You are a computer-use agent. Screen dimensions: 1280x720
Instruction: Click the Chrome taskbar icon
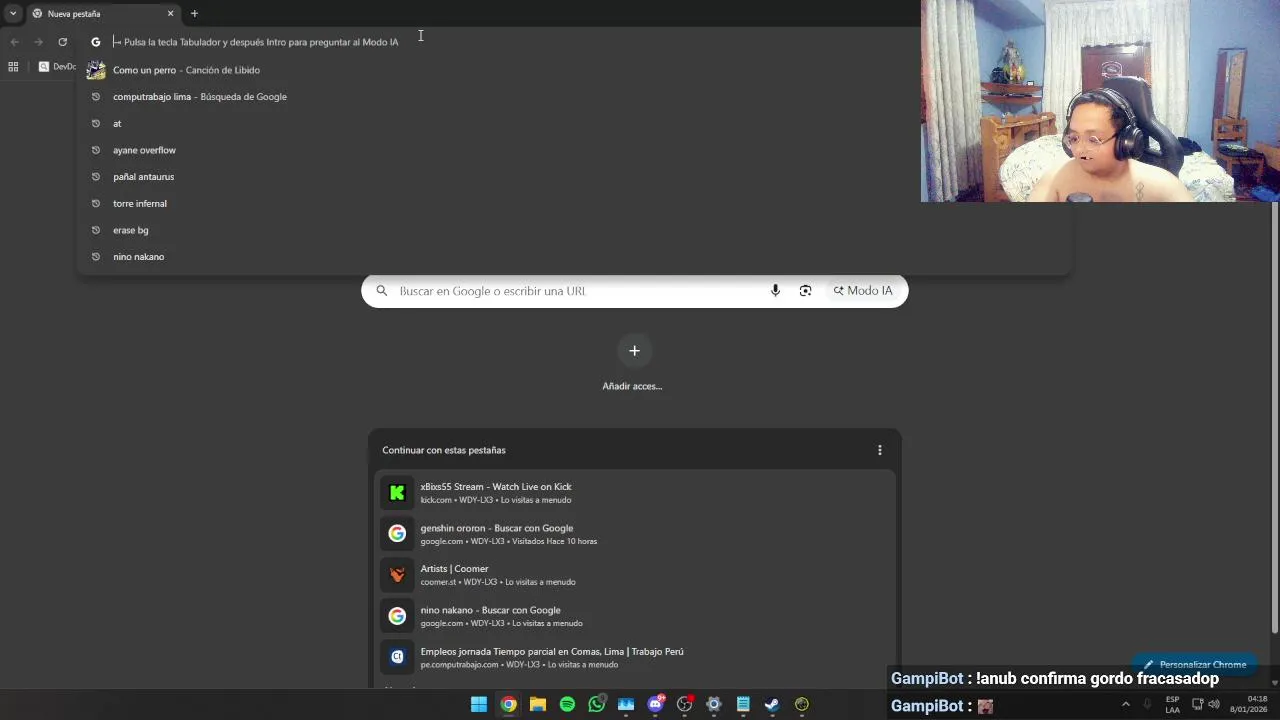508,704
